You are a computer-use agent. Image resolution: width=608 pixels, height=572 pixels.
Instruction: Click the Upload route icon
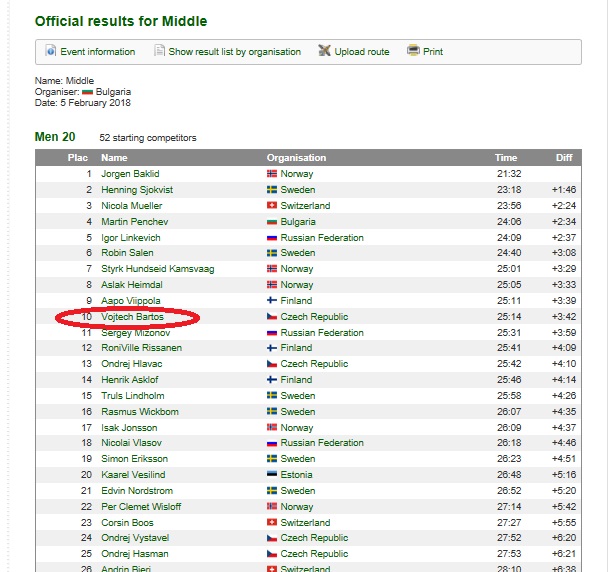click(325, 51)
